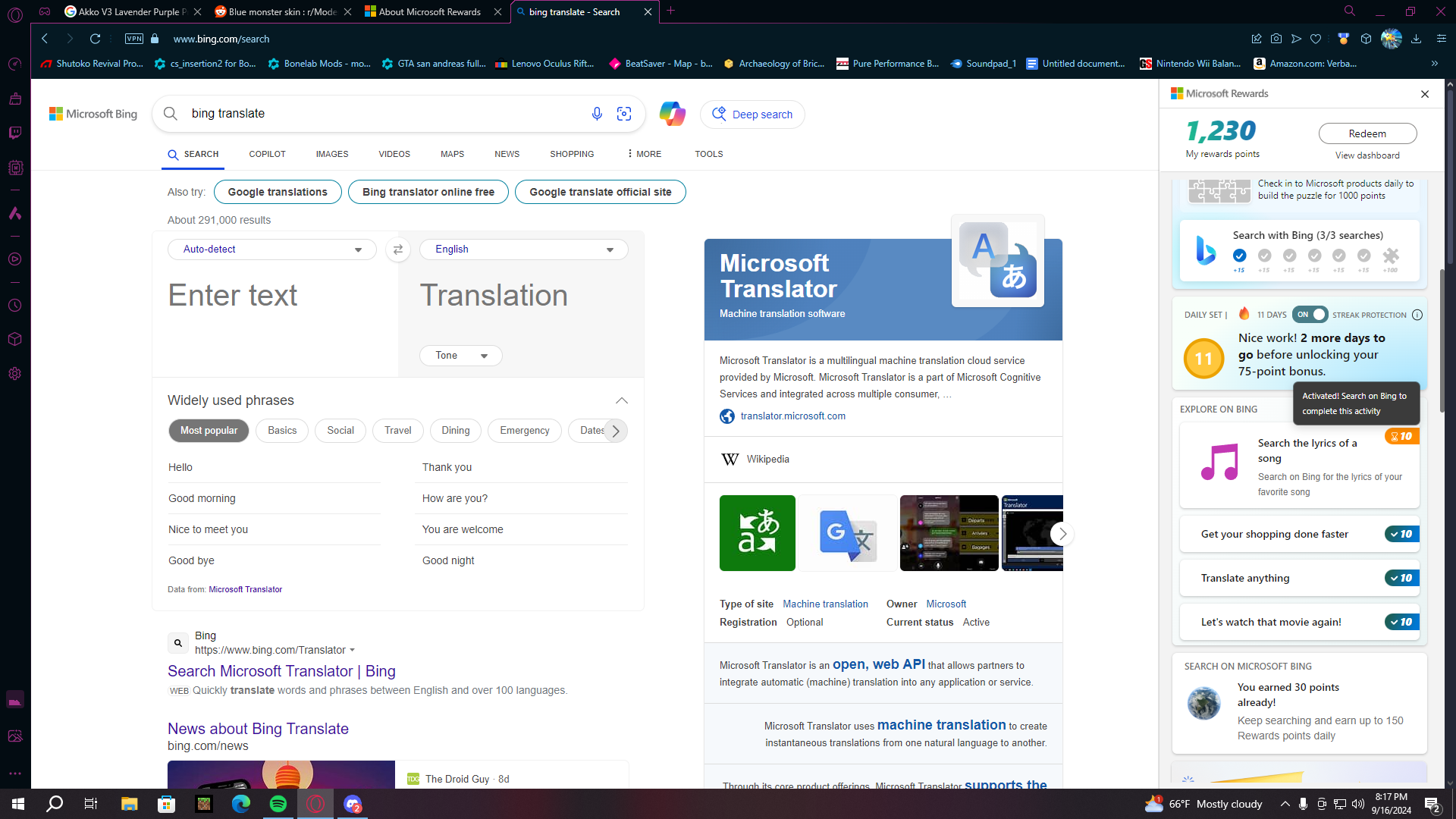
Task: Select the Most popular phrases chip
Action: 209,431
